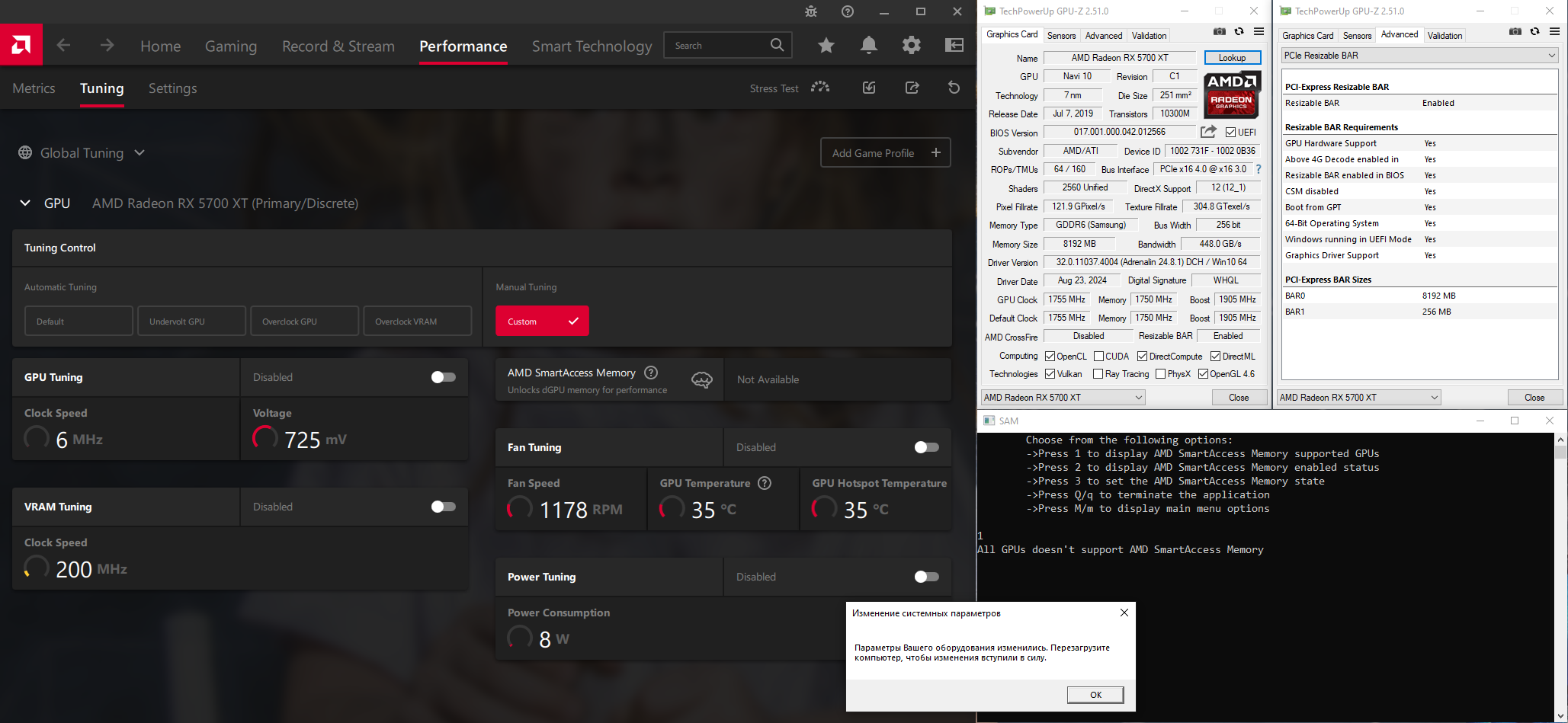Open AMD Software settings gear

click(x=911, y=46)
